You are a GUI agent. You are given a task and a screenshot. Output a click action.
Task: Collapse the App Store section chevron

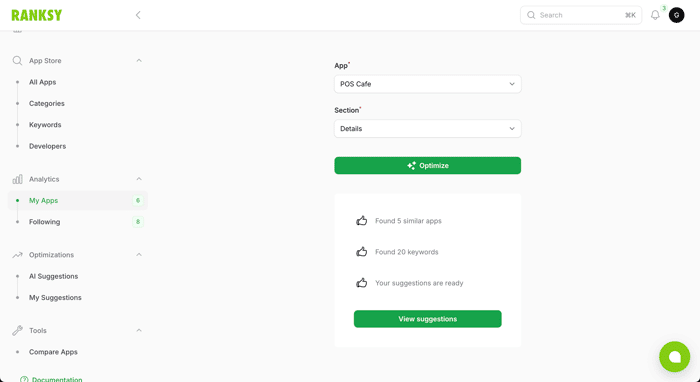coord(139,61)
